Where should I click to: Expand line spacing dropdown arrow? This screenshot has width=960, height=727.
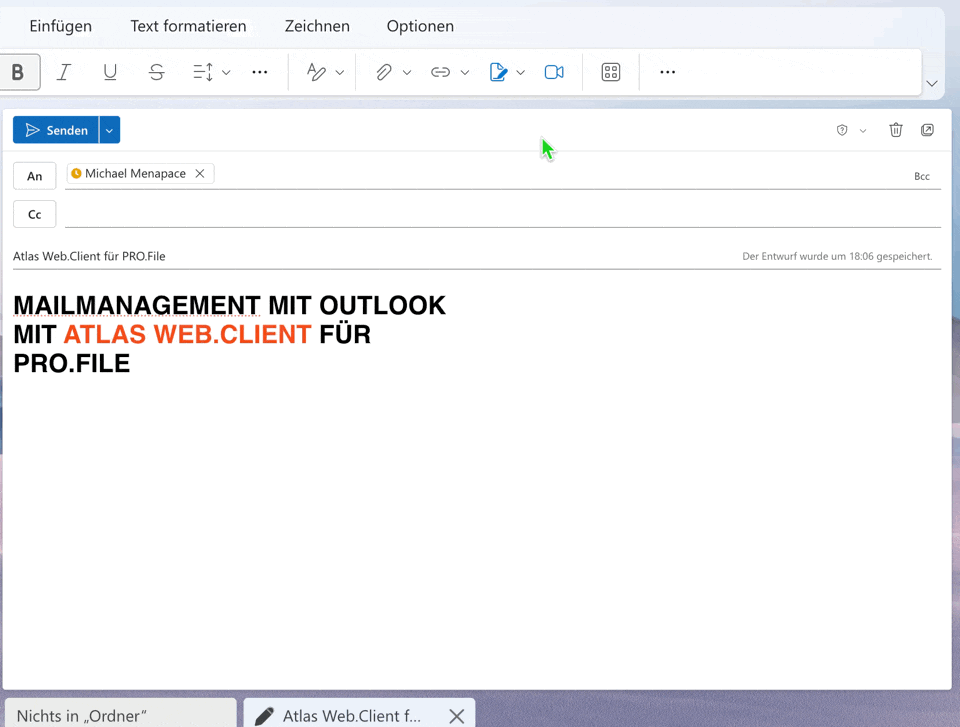point(226,73)
